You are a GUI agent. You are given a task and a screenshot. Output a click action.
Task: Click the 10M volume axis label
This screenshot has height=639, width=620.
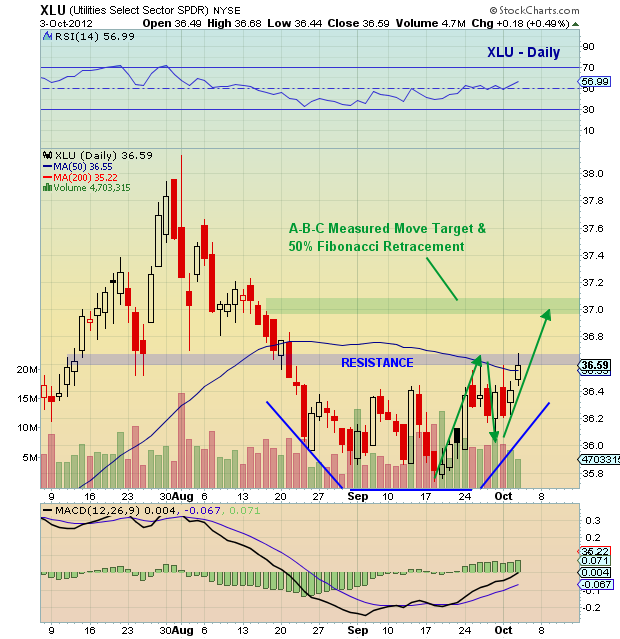point(27,427)
